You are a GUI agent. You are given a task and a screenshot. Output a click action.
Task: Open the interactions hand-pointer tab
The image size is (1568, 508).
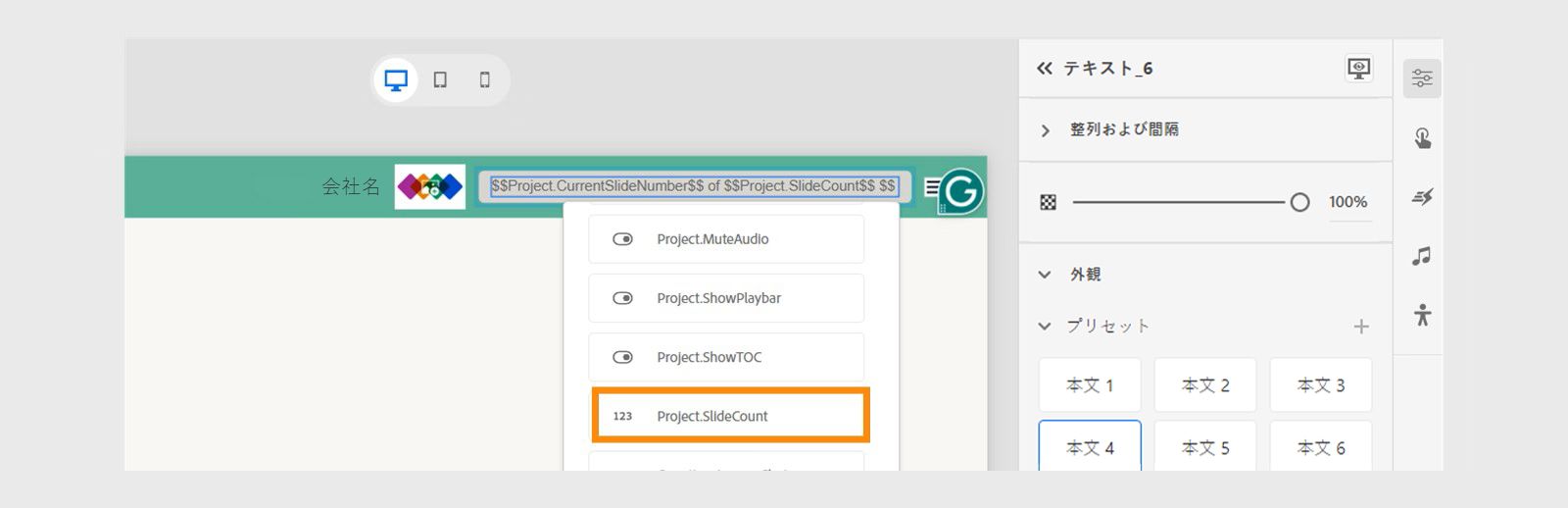coord(1422,138)
